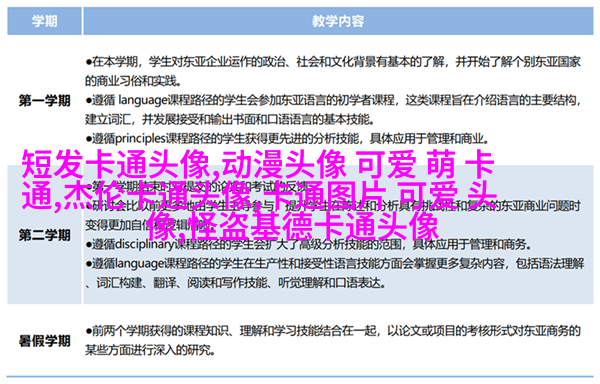The image size is (600, 384).
Task: Click the line starting 建立词汇，并发展接受和输出
Action: [x=229, y=120]
